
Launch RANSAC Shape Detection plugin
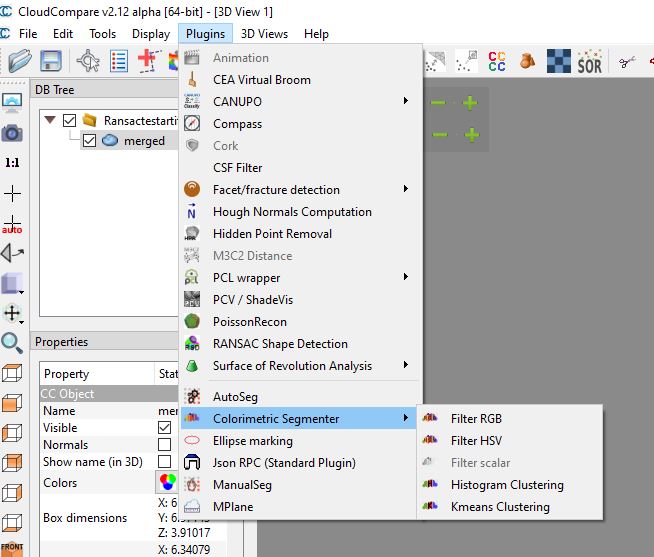coord(280,343)
